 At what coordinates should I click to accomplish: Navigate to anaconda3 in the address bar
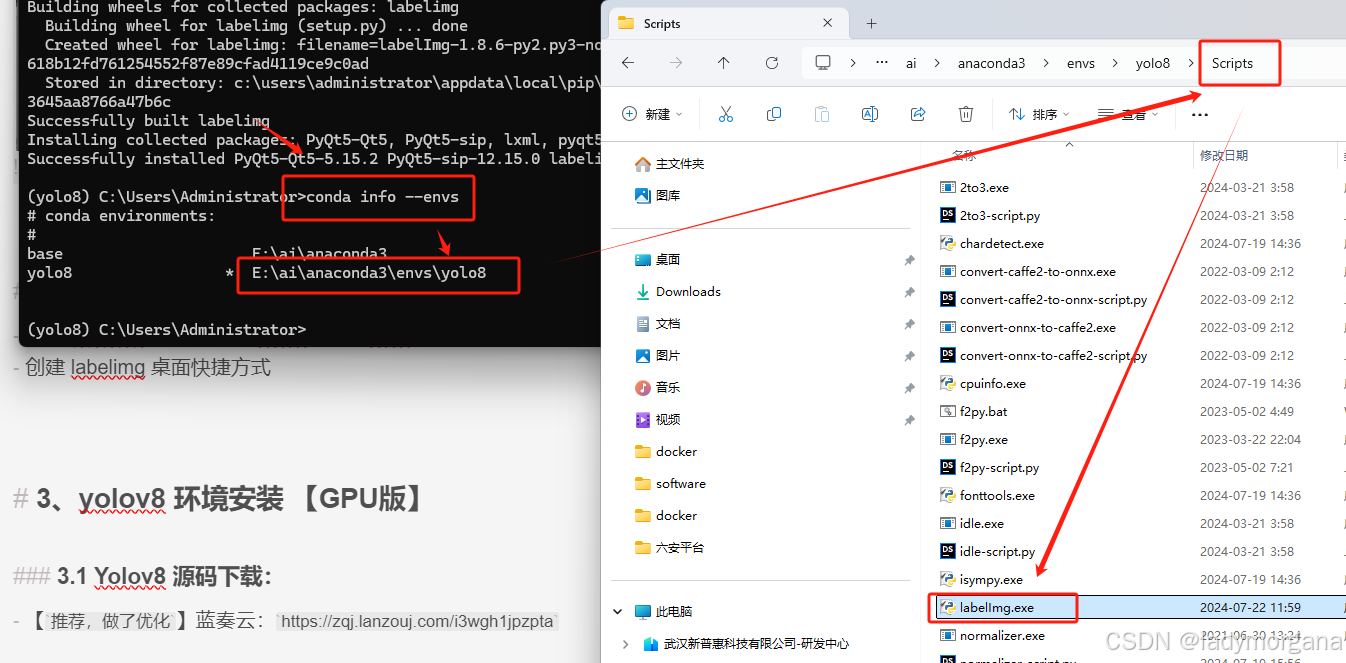(991, 63)
